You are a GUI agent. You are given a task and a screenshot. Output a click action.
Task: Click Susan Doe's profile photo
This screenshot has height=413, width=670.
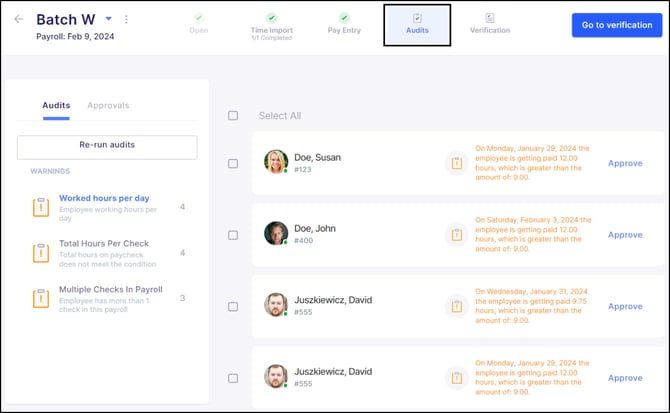[276, 161]
